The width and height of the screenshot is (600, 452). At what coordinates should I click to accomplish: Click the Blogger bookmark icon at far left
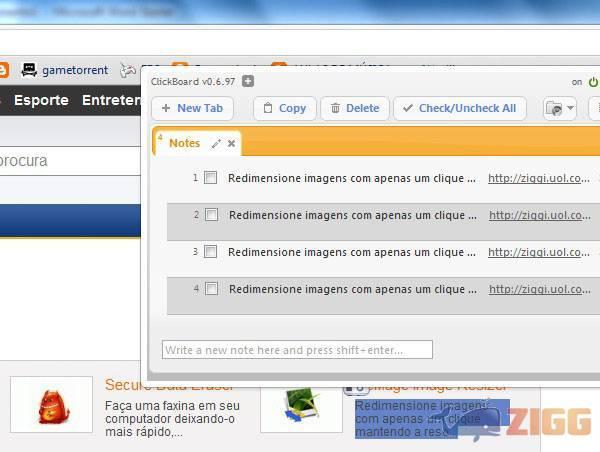[x=4, y=70]
